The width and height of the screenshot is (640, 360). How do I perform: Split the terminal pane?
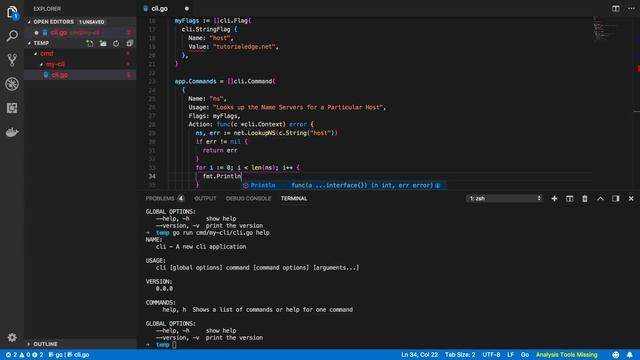pyautogui.click(x=569, y=198)
